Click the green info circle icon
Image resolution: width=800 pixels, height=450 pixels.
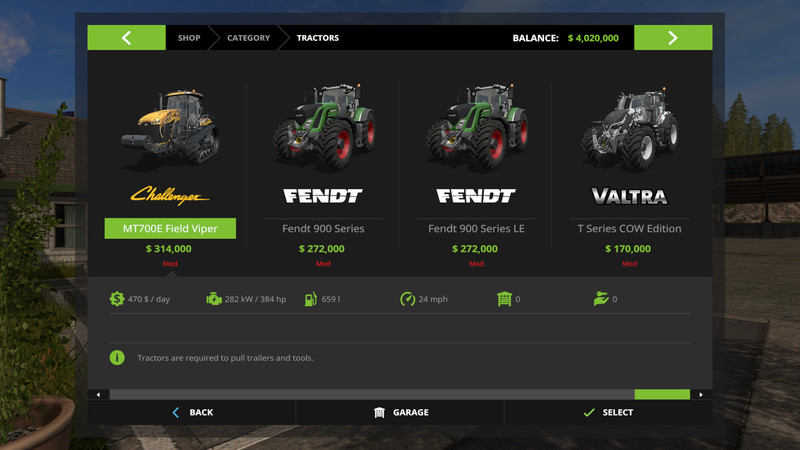[117, 358]
